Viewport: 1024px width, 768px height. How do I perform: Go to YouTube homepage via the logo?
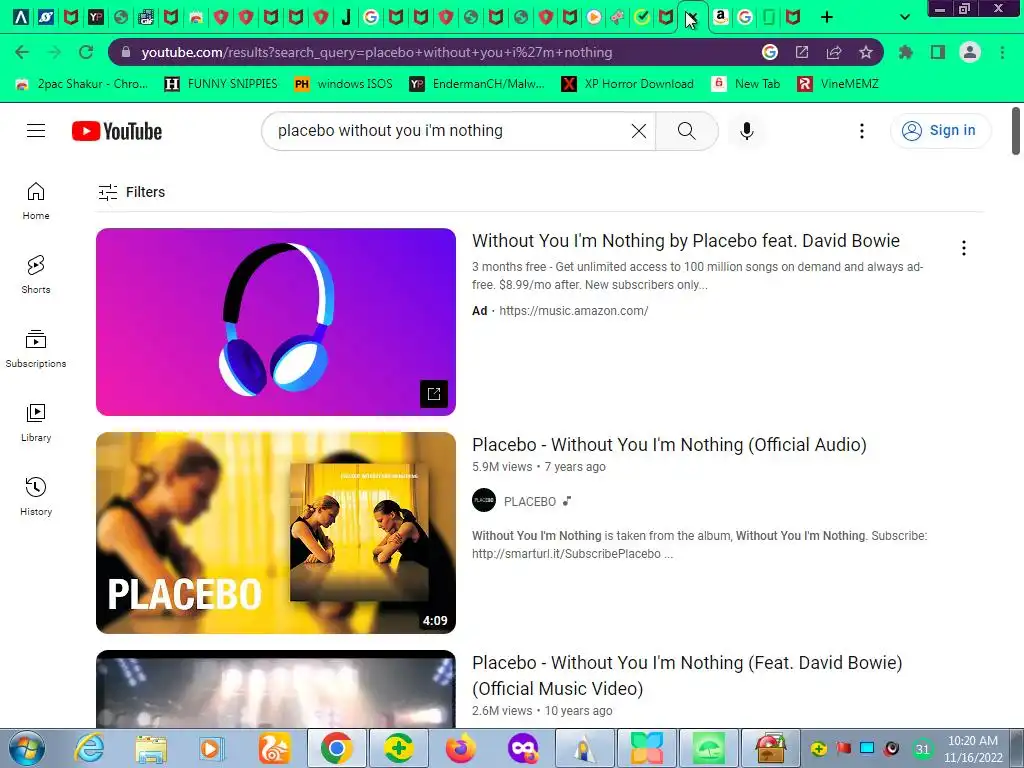coord(117,131)
